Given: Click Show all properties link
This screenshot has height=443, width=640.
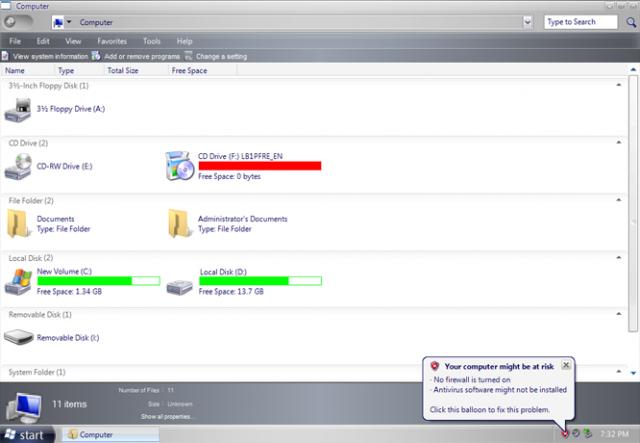Looking at the screenshot, I should click(167, 416).
